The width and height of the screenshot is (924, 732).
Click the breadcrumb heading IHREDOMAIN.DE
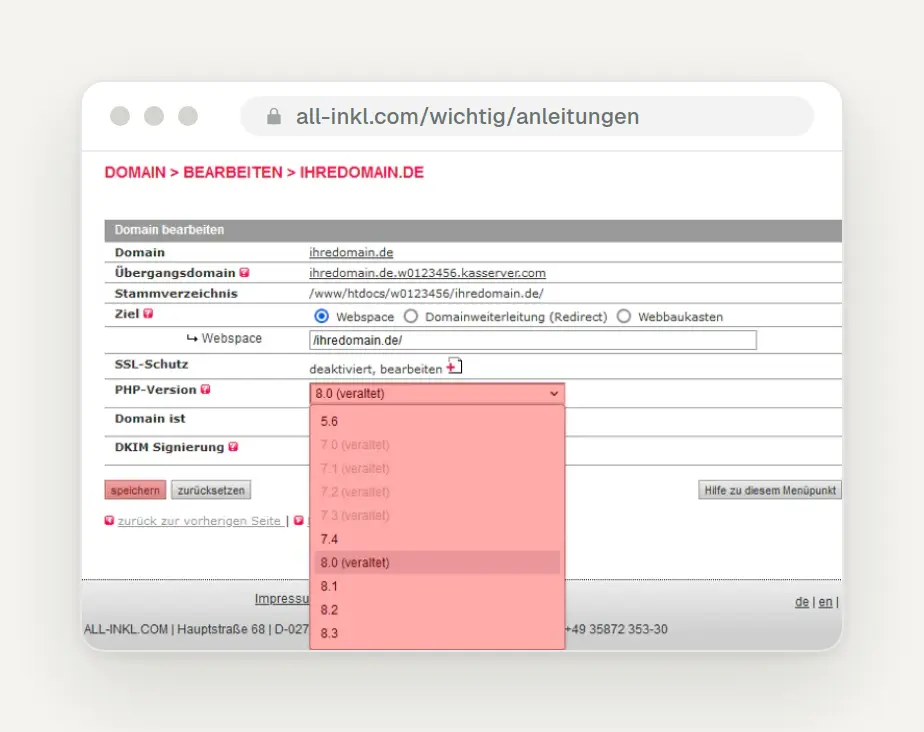(362, 172)
